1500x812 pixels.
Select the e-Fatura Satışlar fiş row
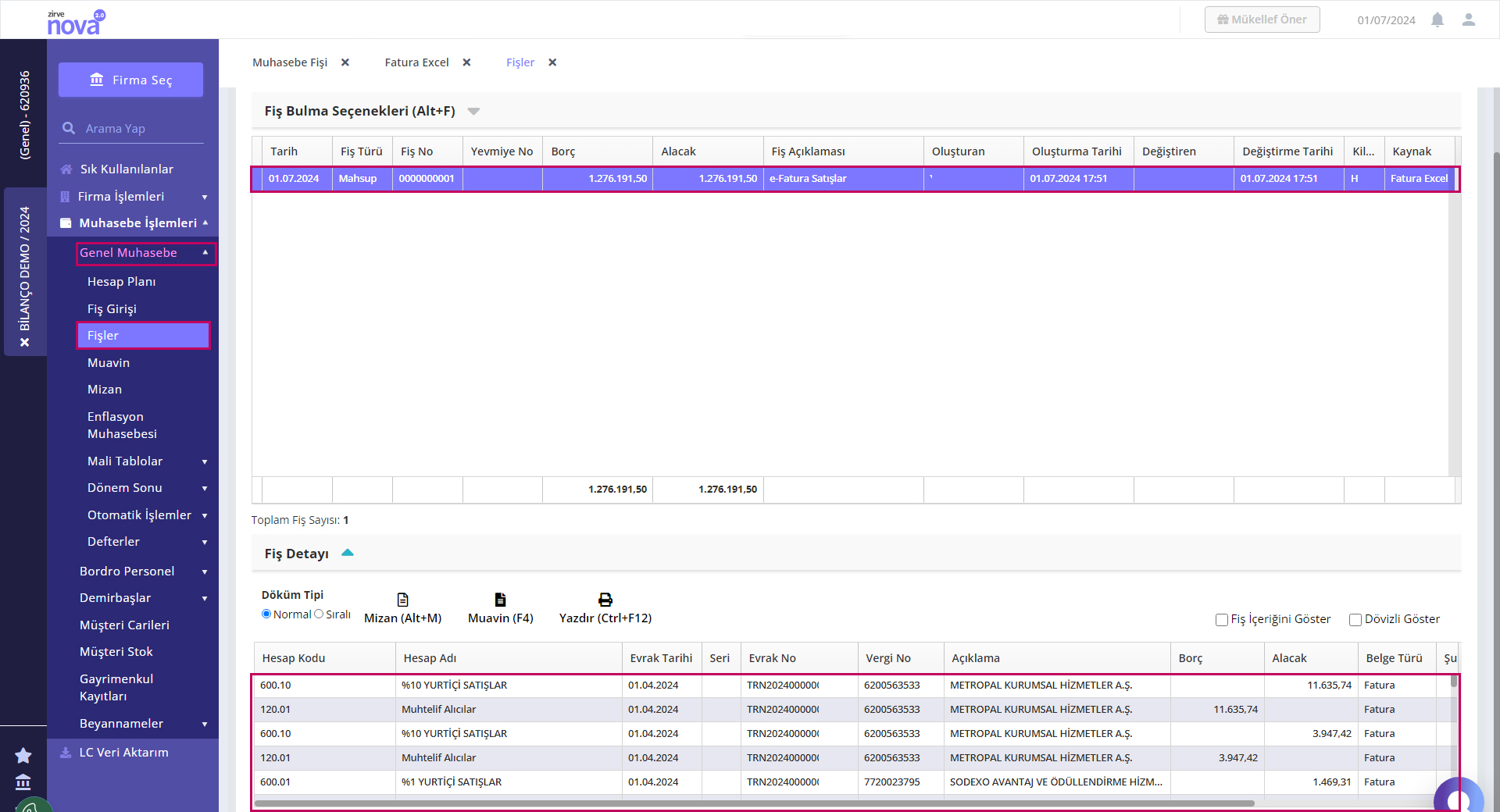point(854,179)
